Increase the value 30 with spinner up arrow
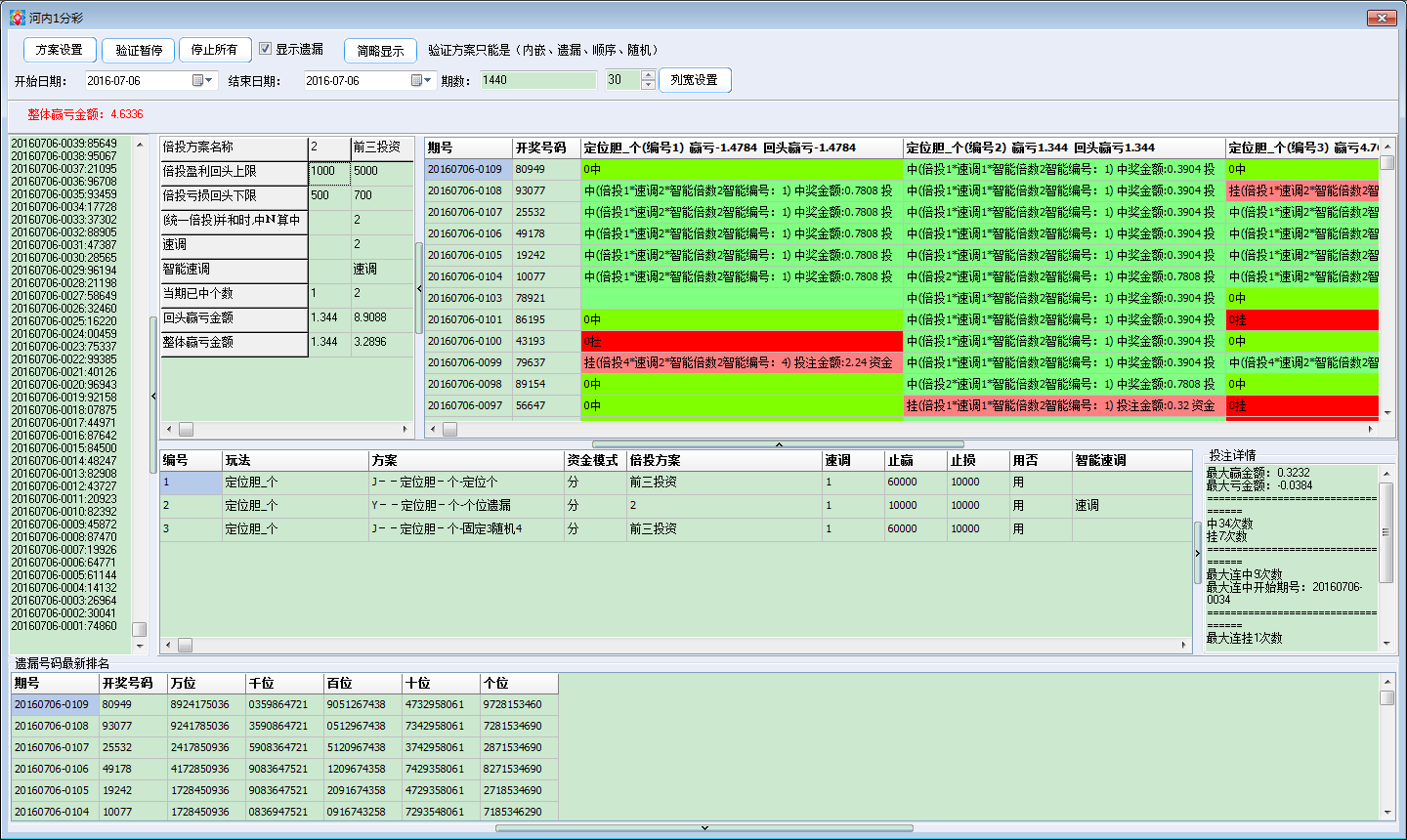1407x840 pixels. 648,75
